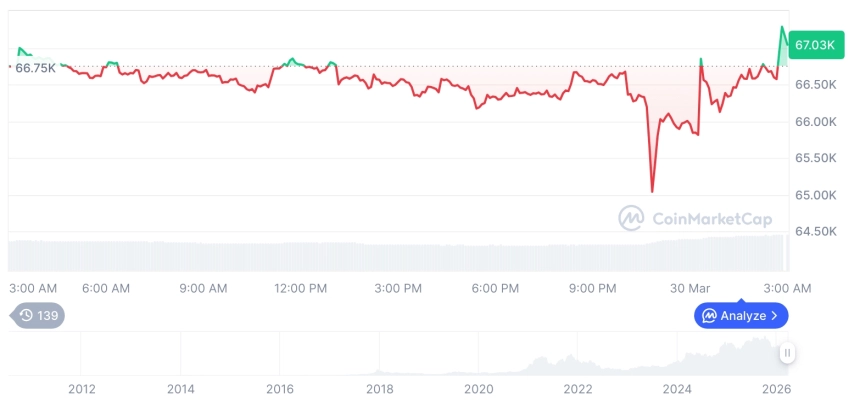Screen dimensions: 860x401
Task: Click the 30 Mar date label
Action: click(x=690, y=288)
